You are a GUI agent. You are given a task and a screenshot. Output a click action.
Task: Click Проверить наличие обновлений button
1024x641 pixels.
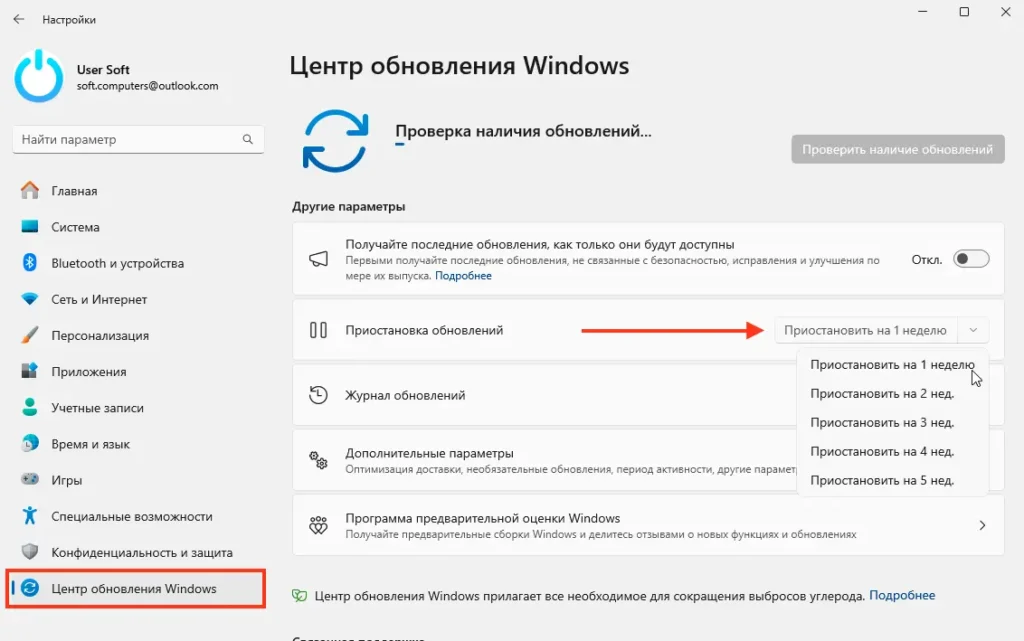pos(898,149)
